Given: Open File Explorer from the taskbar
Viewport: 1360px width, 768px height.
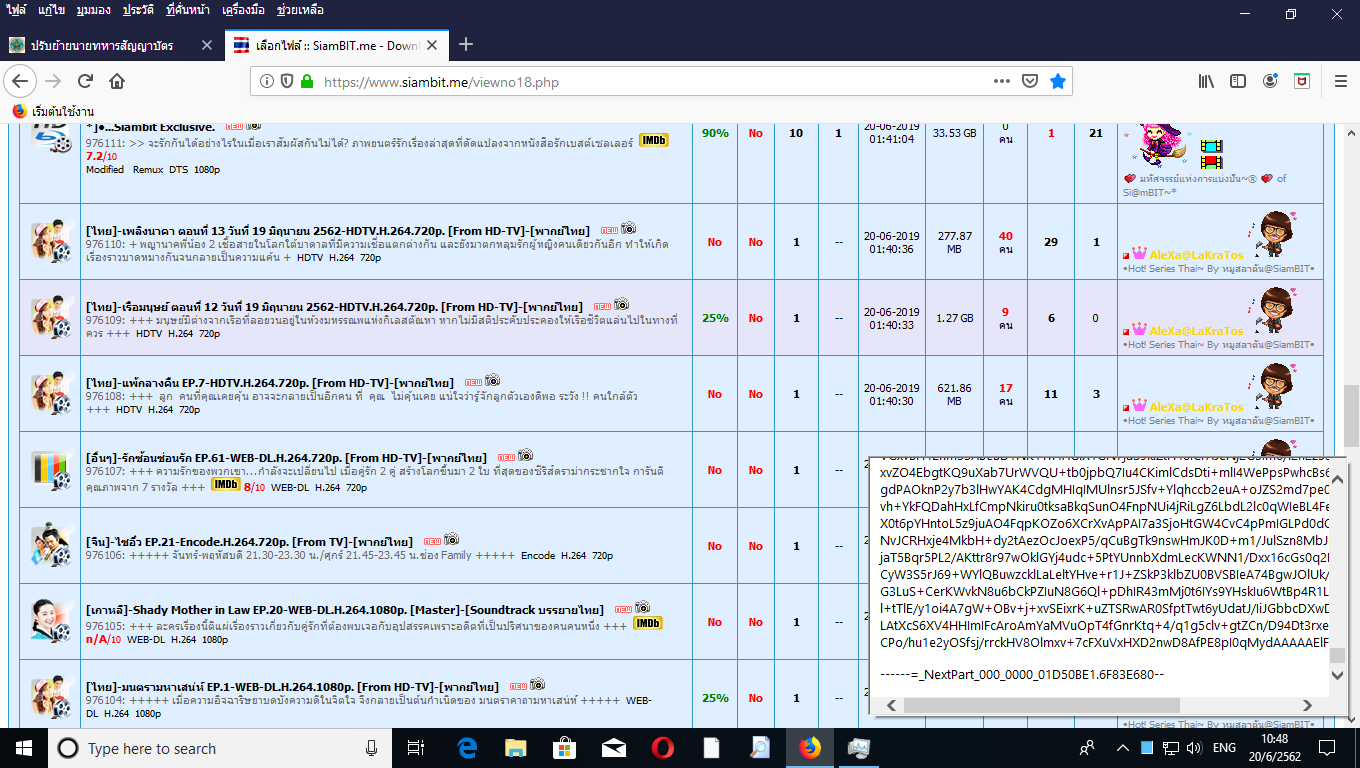Looking at the screenshot, I should 516,748.
